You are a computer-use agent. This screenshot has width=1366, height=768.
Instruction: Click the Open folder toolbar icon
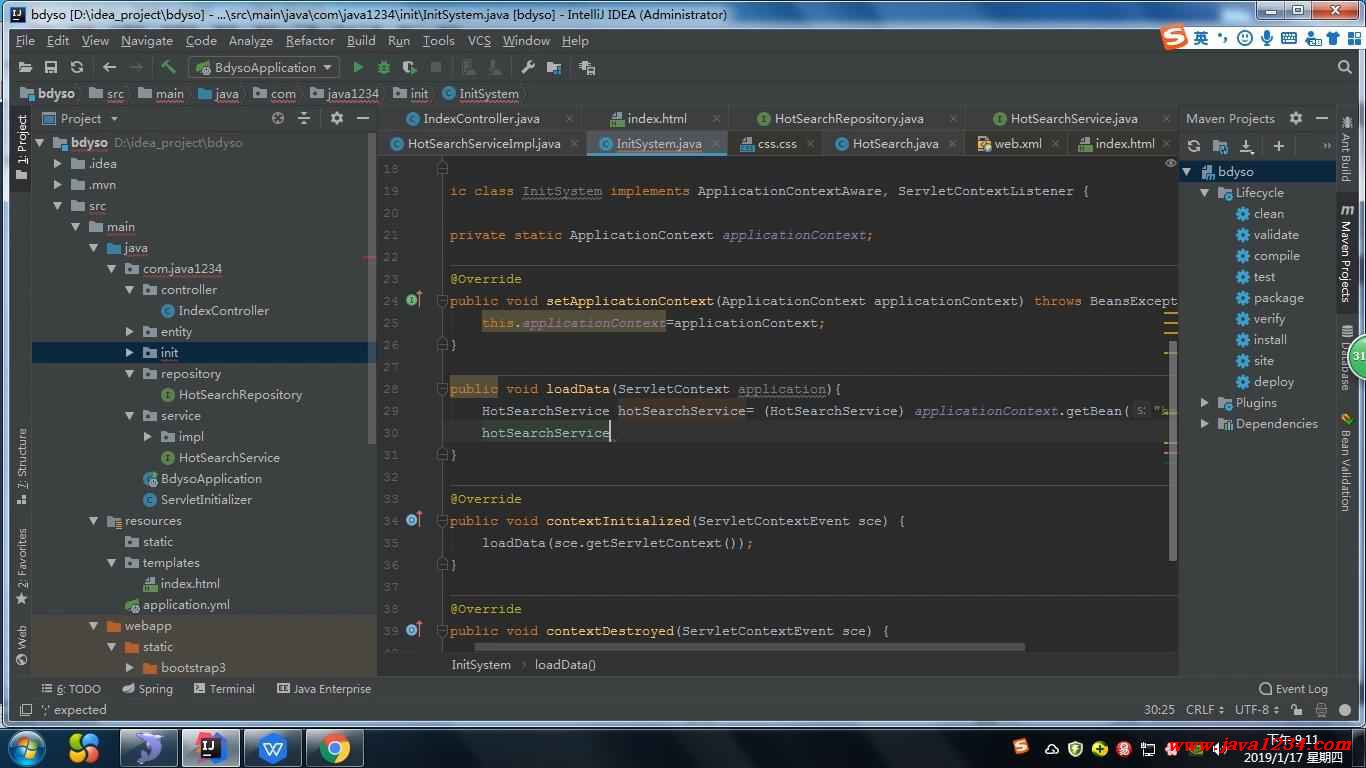[25, 67]
